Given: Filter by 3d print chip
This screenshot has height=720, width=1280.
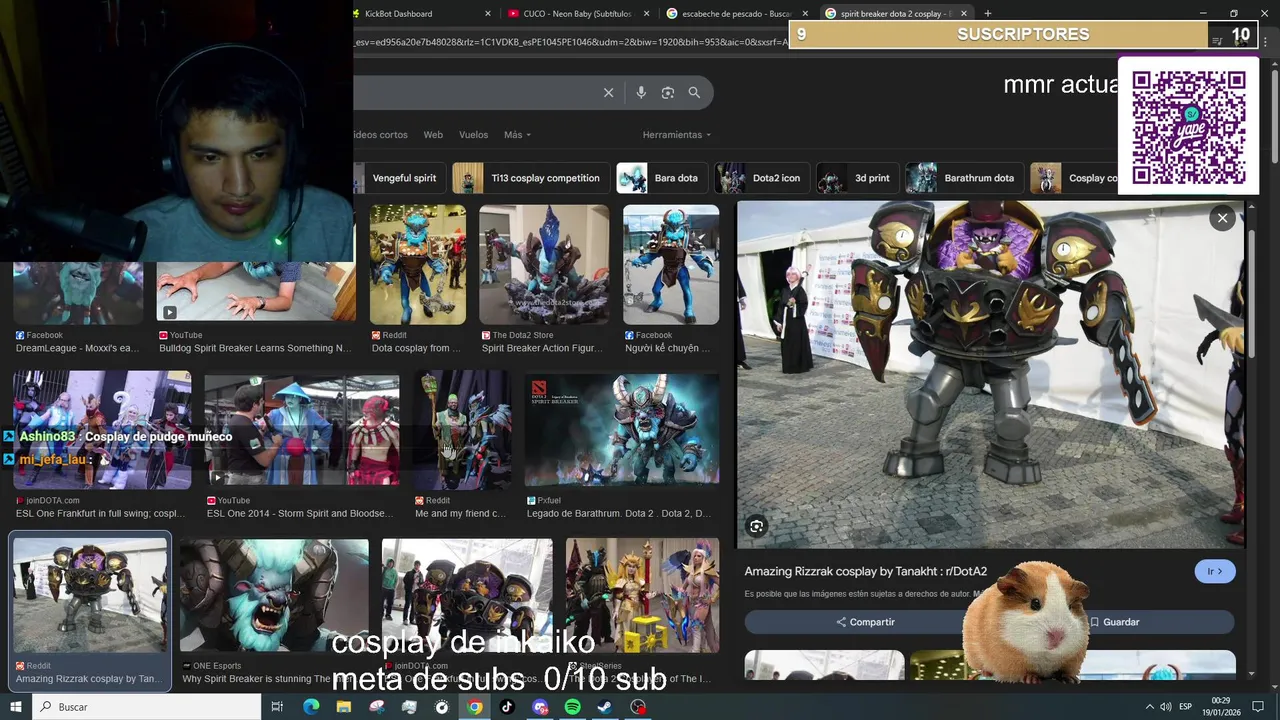Looking at the screenshot, I should 857,178.
